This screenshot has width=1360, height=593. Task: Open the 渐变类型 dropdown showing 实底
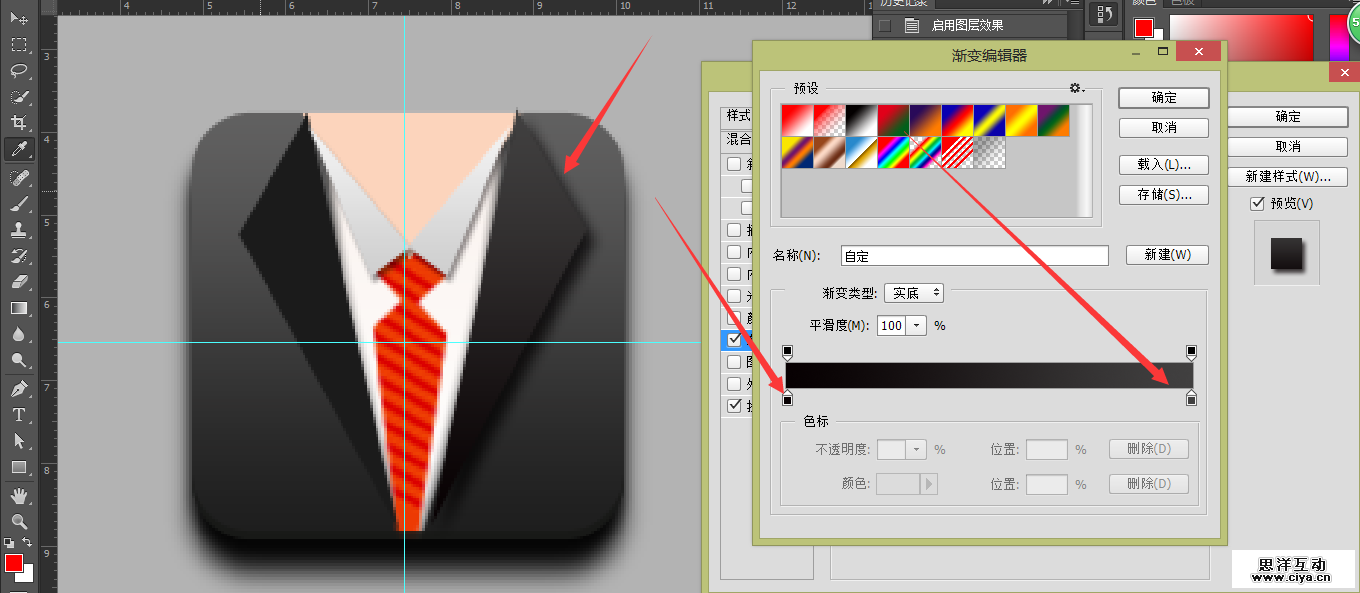(x=914, y=293)
